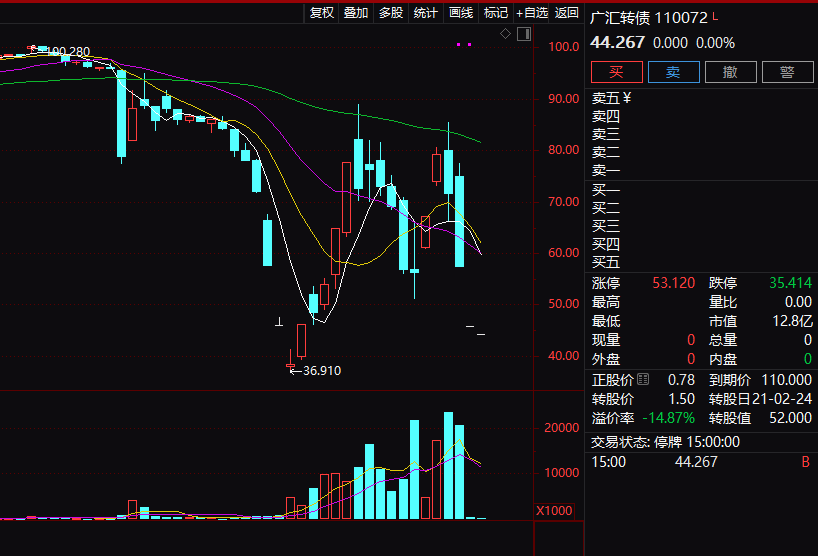Click the 转股日 21-02-24 entry
This screenshot has width=818, height=556.
[760, 399]
